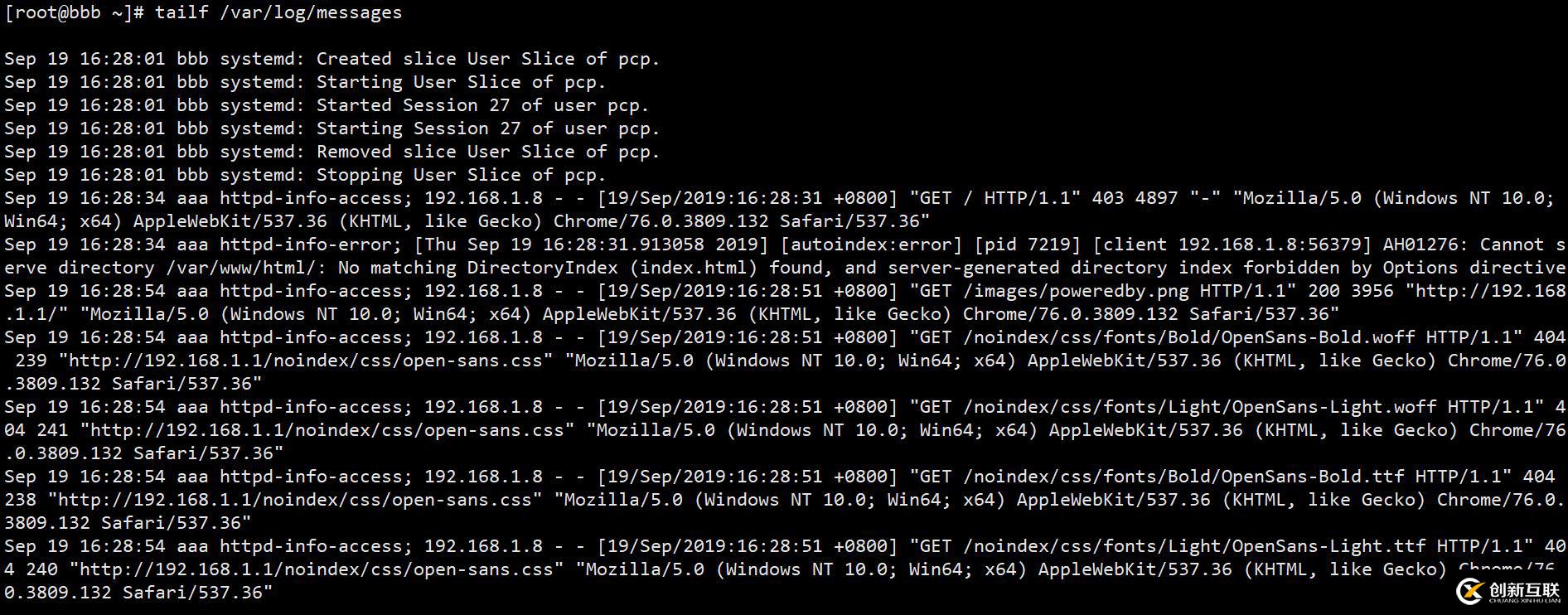The image size is (1568, 615).
Task: Click the 'Started Session 27' log entry
Action: click(327, 105)
